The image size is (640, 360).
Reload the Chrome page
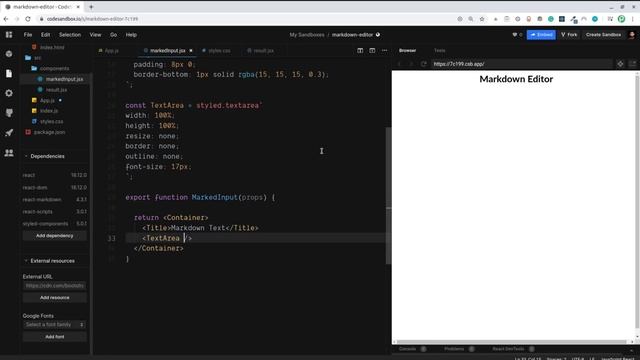28,19
